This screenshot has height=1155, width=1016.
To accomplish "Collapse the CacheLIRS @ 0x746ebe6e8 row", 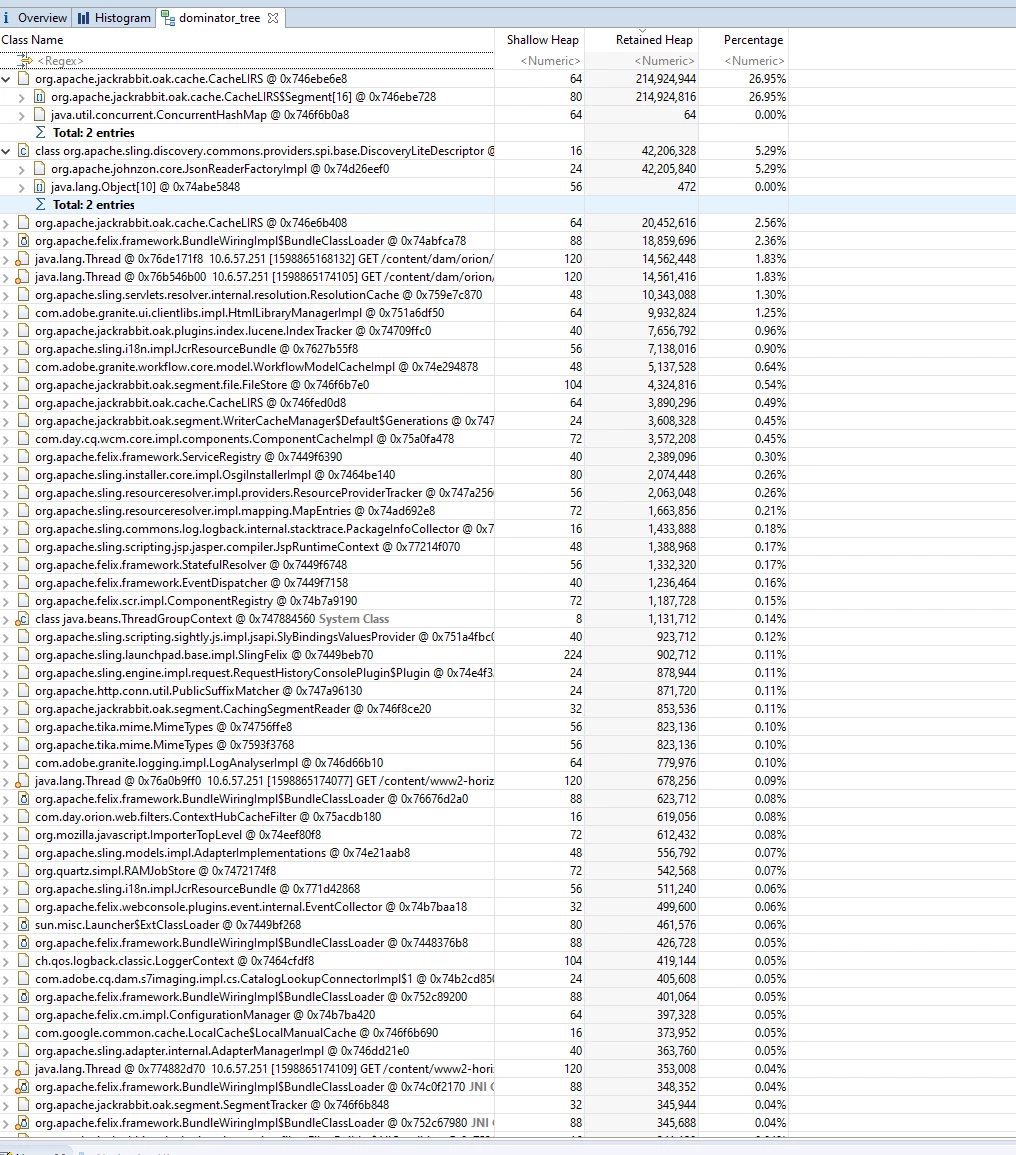I will pos(6,79).
